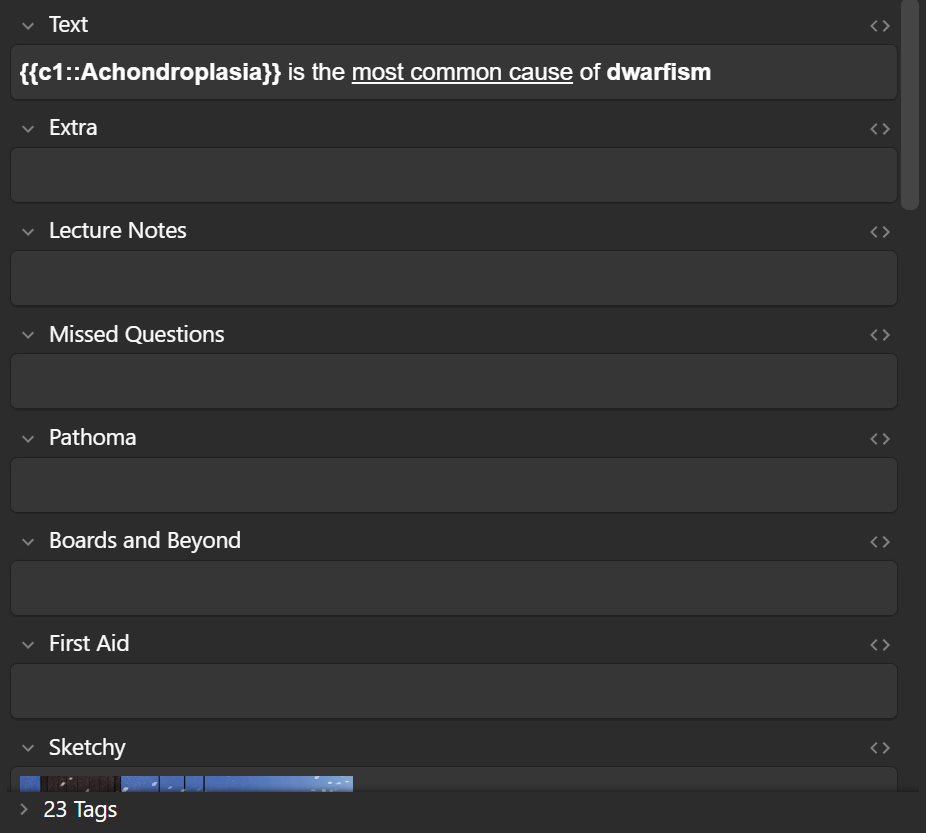Collapse the Extra field
This screenshot has height=833, width=926.
[28, 129]
